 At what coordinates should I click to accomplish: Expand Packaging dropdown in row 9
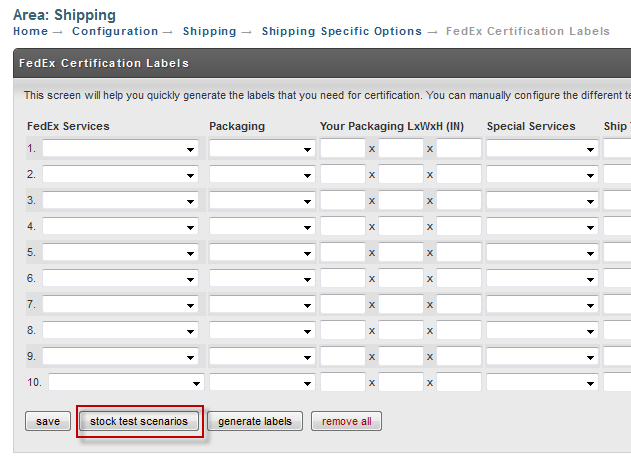pos(262,356)
